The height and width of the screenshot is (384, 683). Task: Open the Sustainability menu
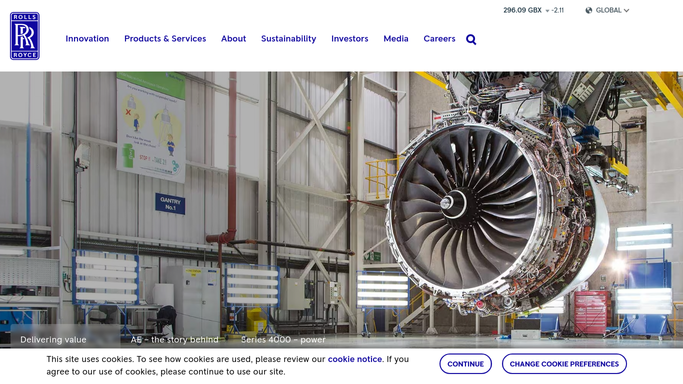288,39
